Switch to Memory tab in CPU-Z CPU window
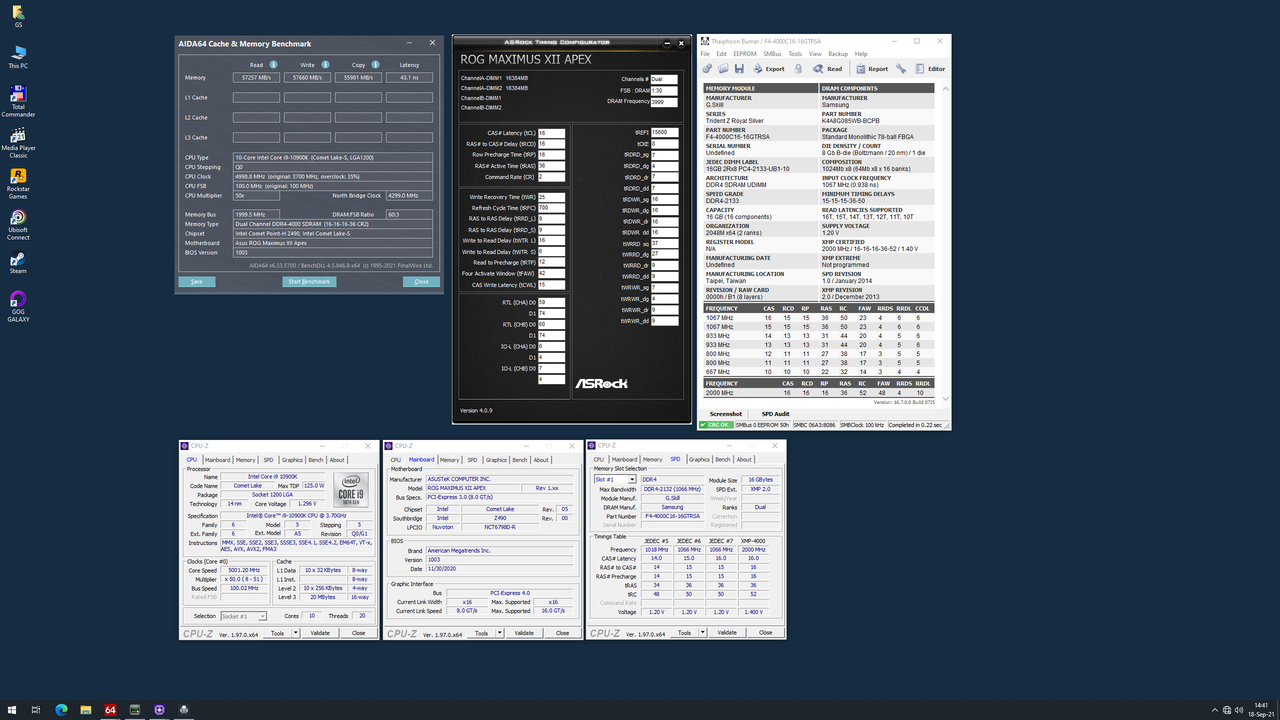 click(x=245, y=460)
